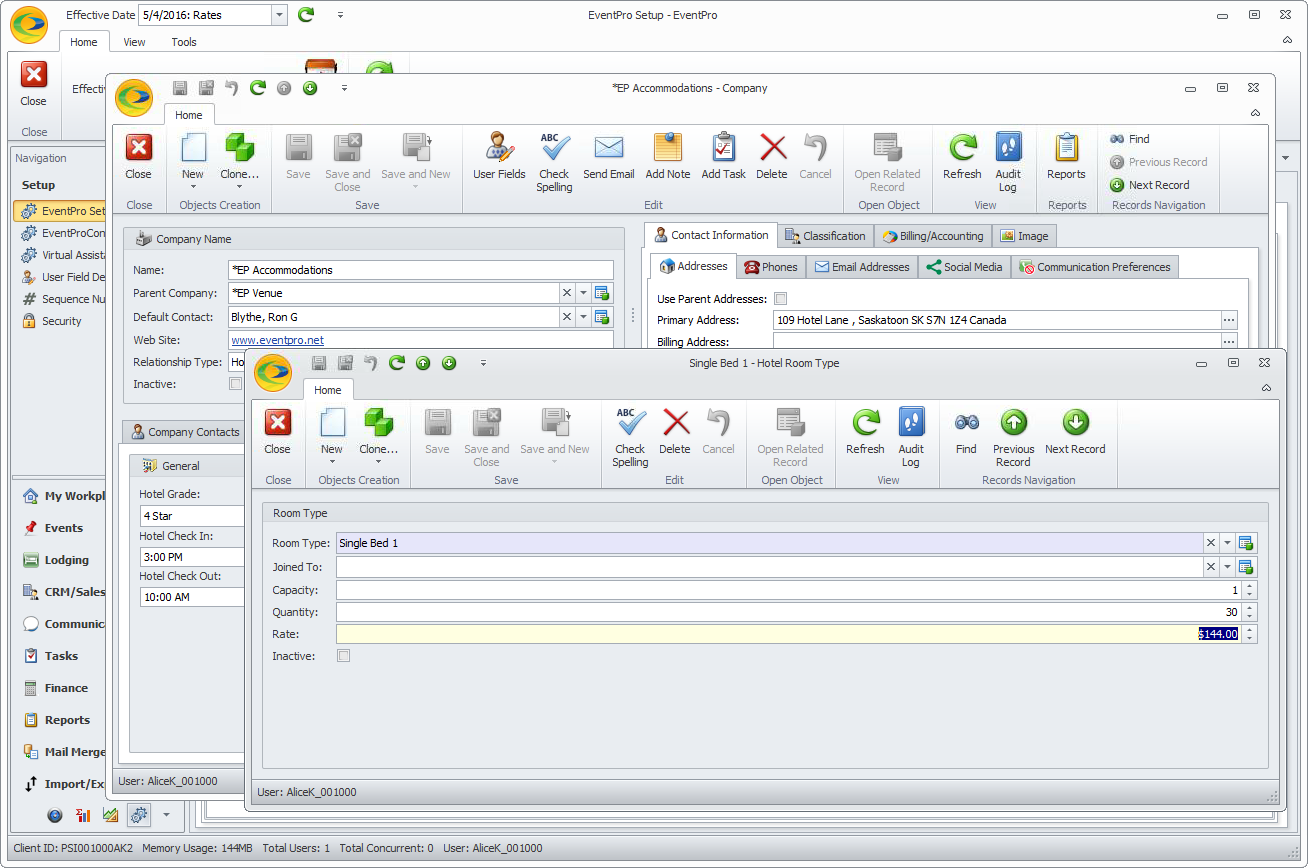Open the www.eventpro.net web site link
This screenshot has width=1308, height=868.
[278, 340]
